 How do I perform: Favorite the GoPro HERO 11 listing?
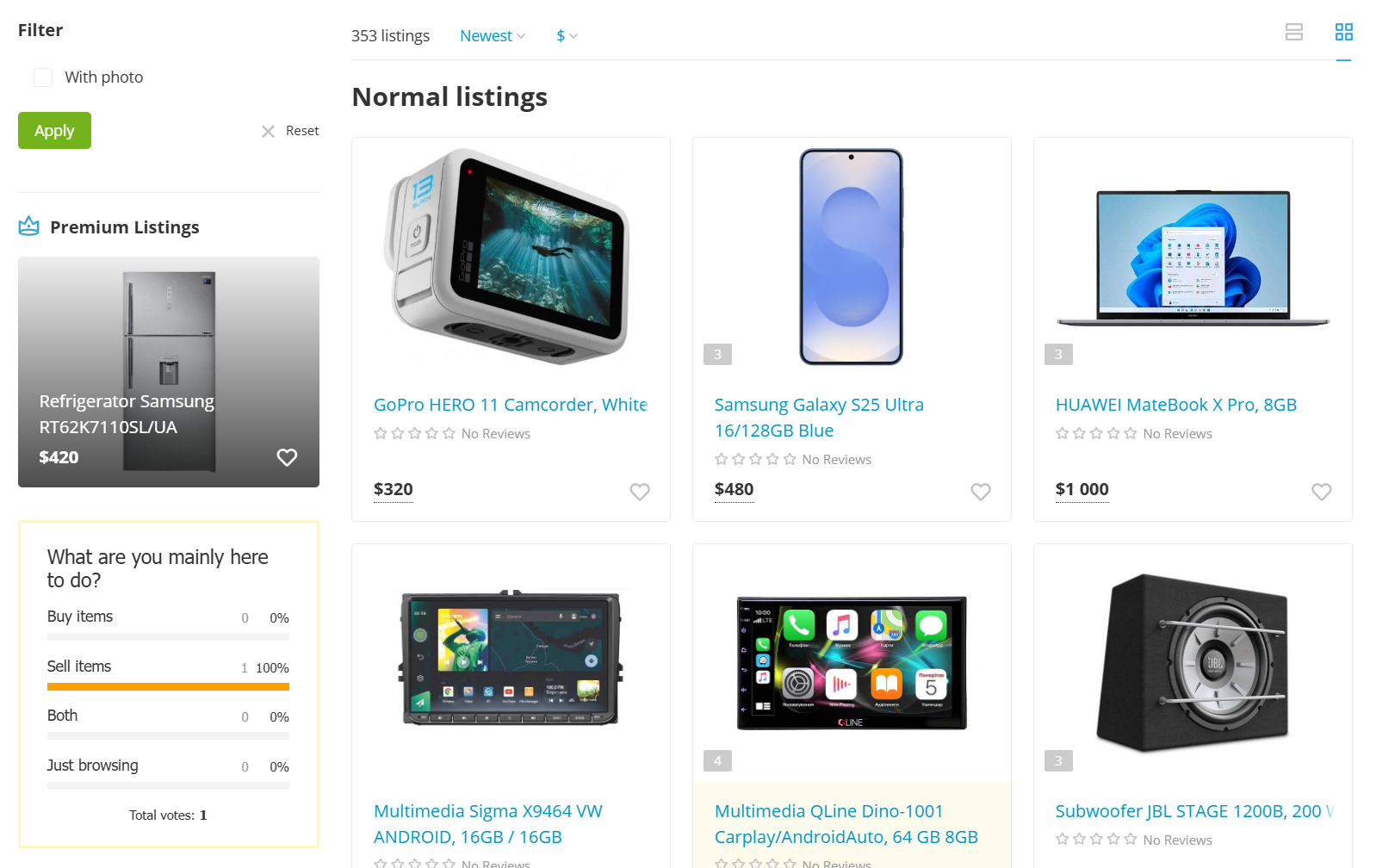point(640,492)
